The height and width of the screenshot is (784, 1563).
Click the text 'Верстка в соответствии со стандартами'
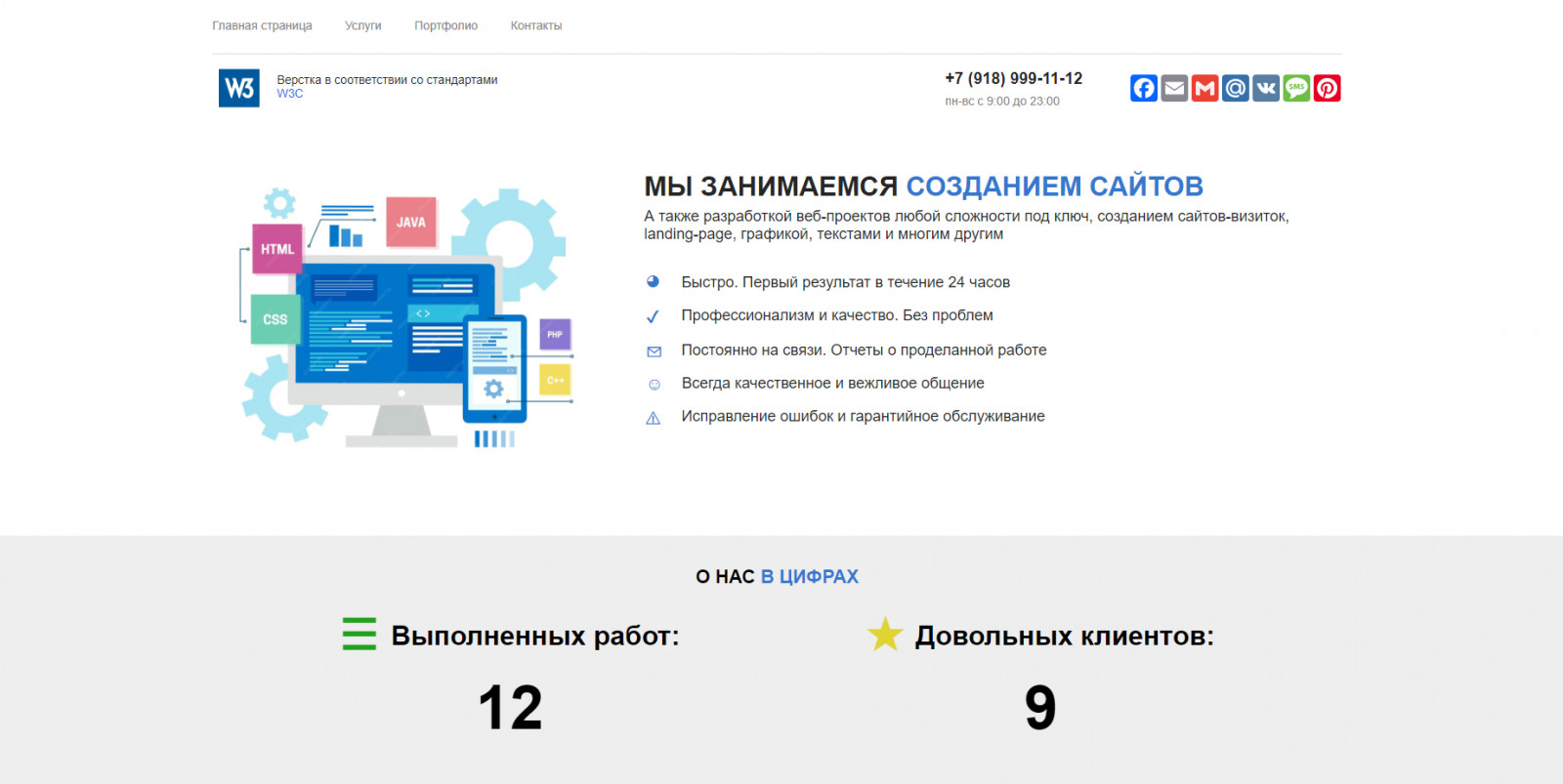387,80
